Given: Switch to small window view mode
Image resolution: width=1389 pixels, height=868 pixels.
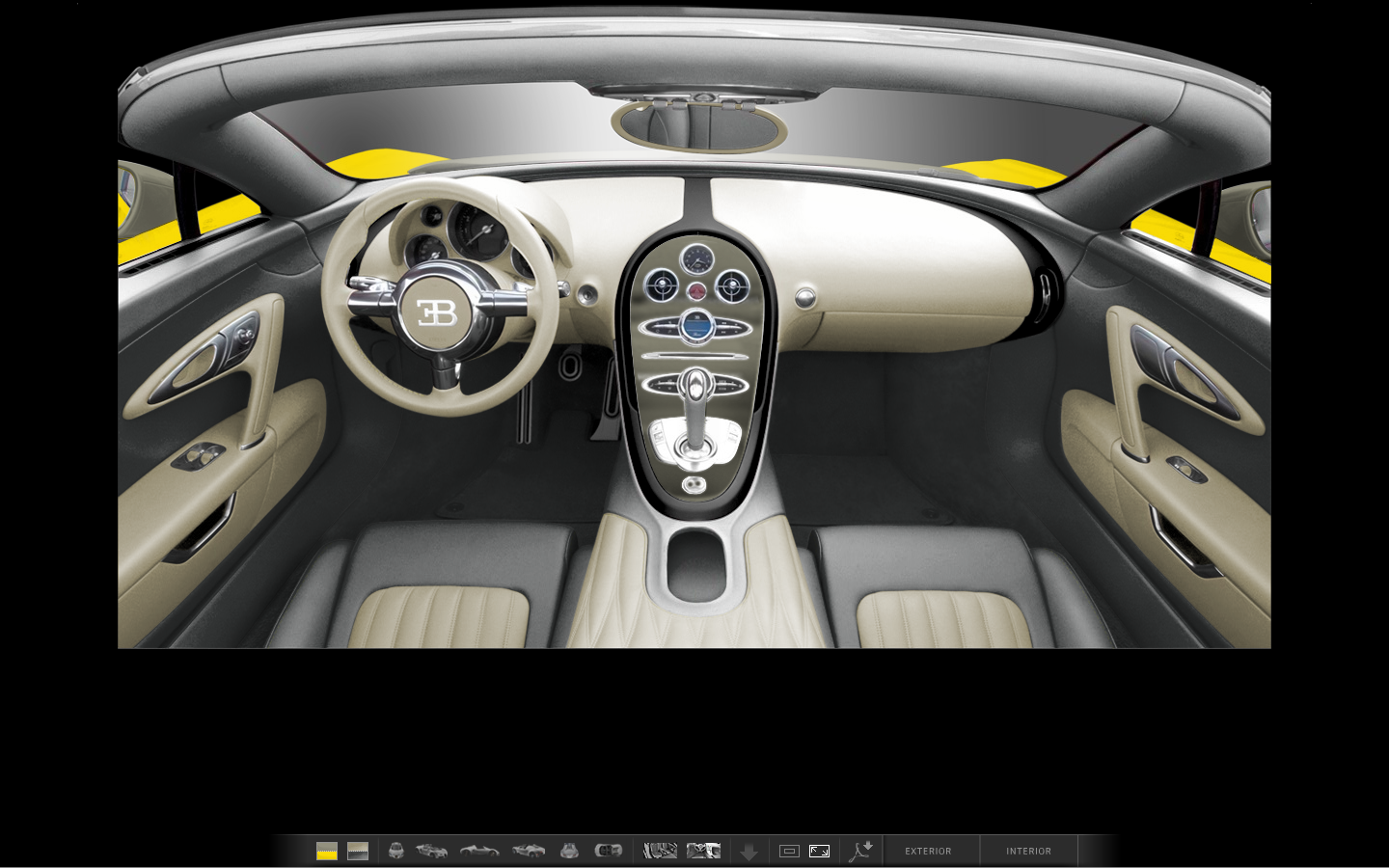Looking at the screenshot, I should [x=789, y=851].
